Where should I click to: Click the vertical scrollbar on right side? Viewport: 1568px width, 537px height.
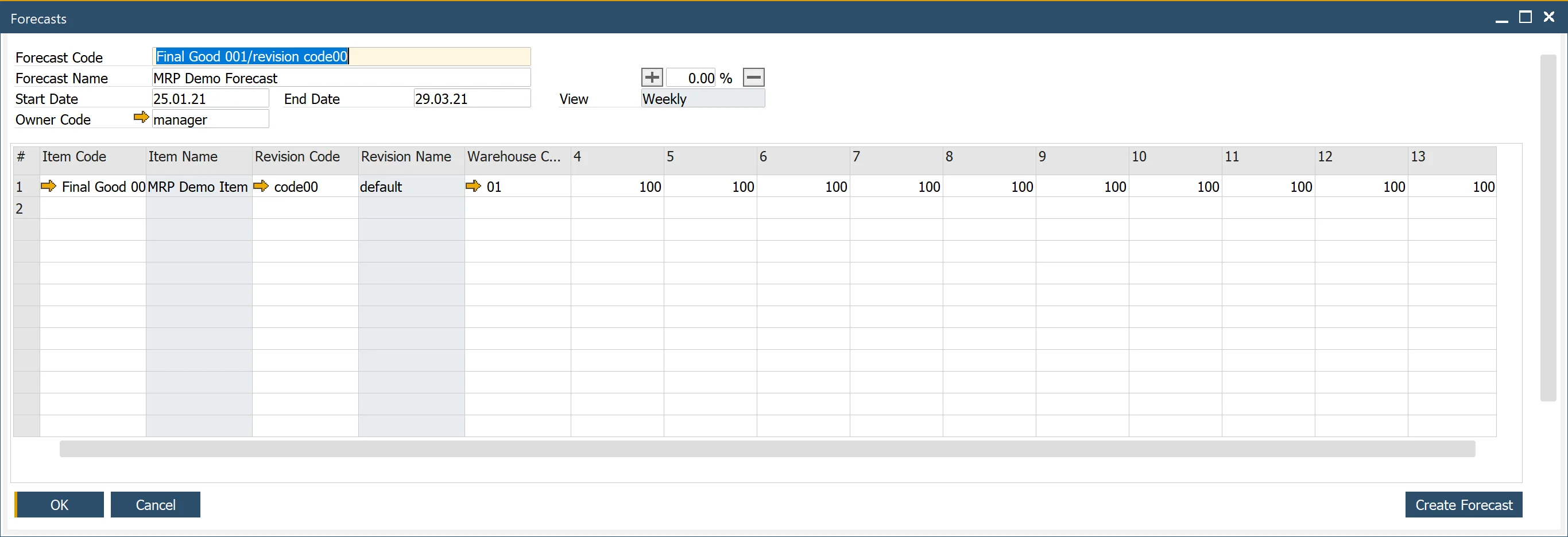coord(1547,227)
